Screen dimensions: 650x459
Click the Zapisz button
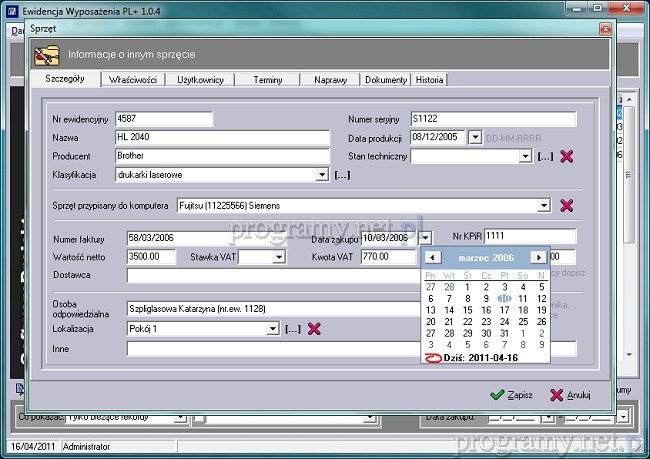[511, 395]
